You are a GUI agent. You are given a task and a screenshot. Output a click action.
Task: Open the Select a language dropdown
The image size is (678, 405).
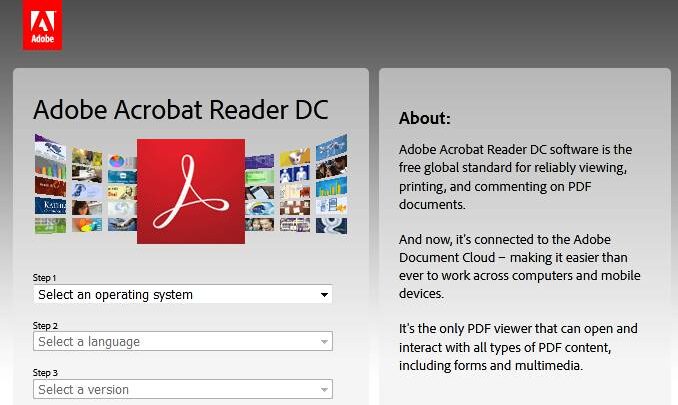[x=182, y=341]
